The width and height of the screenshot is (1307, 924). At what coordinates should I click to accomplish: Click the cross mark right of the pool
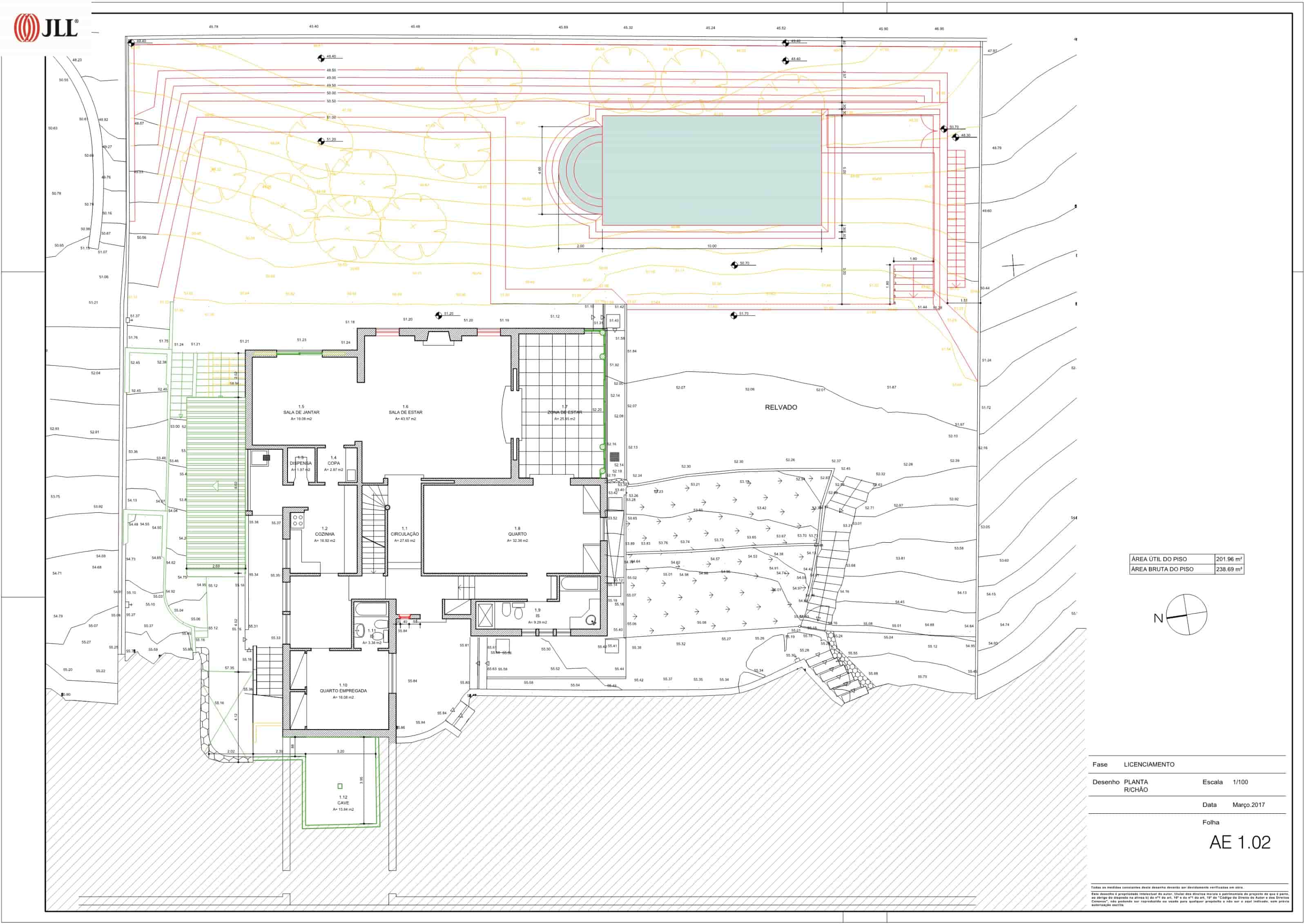1013,266
